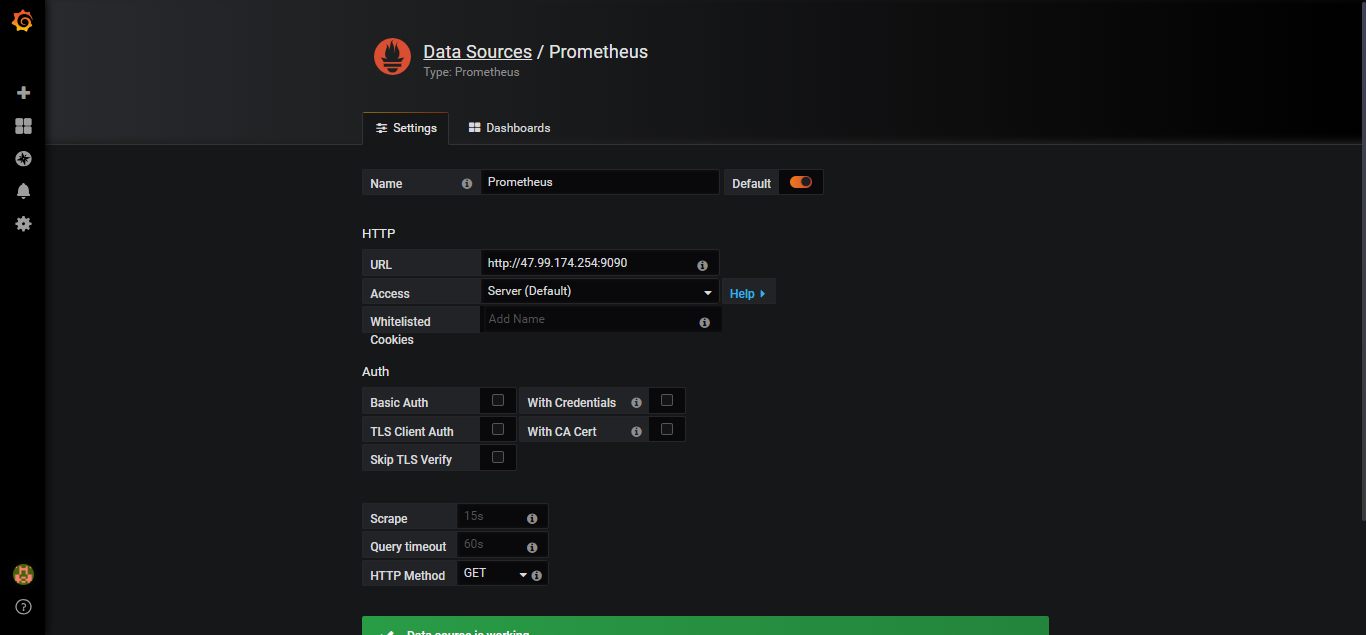Screen dimensions: 1366x635
Task: Open the Help question mark icon
Action: (x=23, y=607)
